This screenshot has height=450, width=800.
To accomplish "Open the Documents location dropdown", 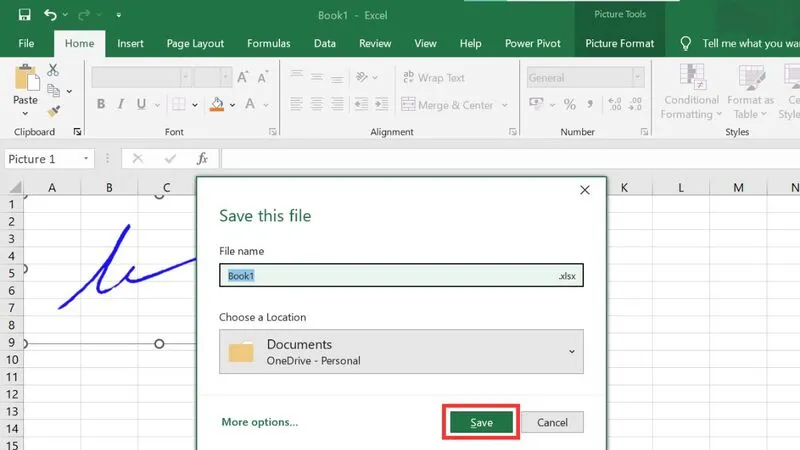I will [x=401, y=352].
